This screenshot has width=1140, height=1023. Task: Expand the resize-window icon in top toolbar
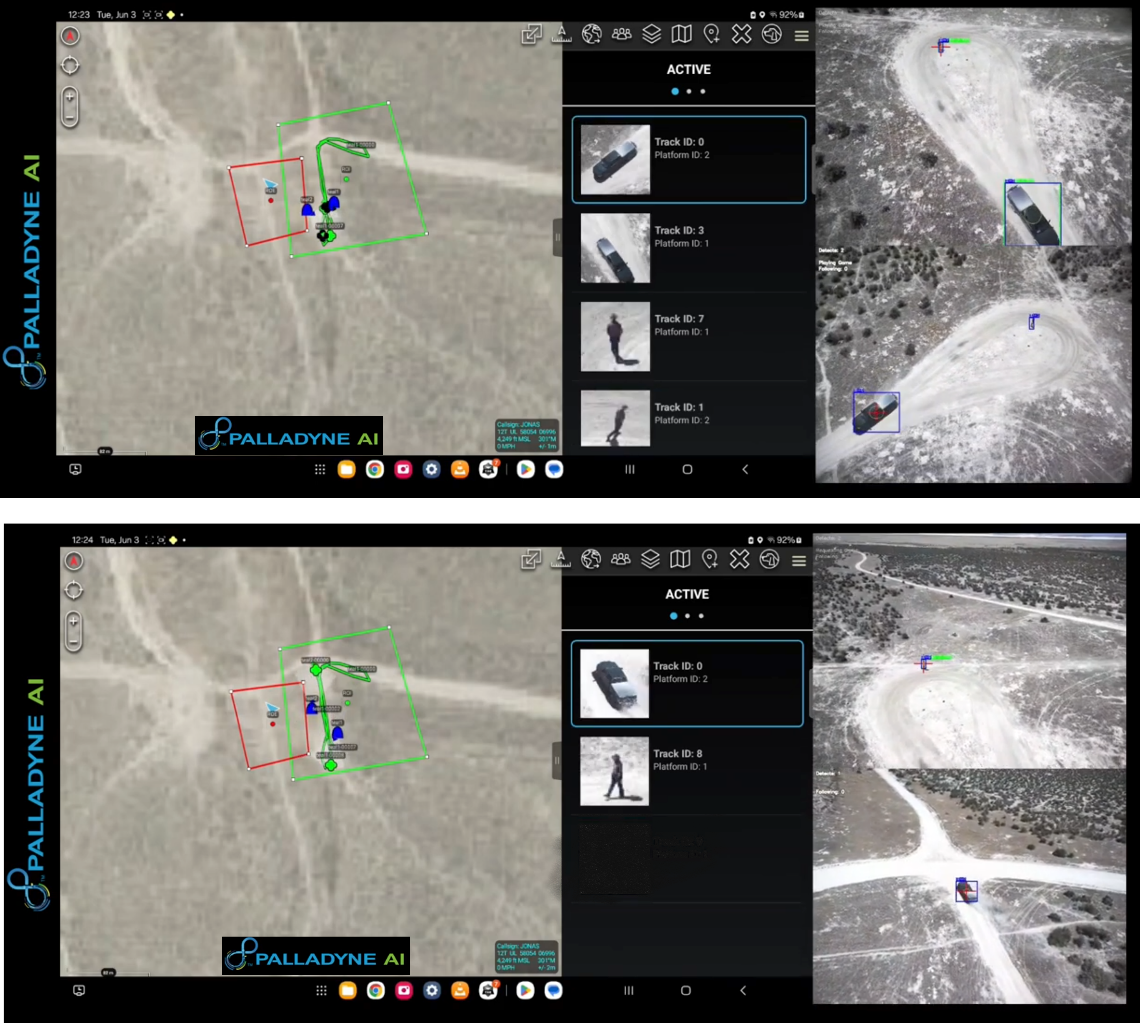[531, 35]
